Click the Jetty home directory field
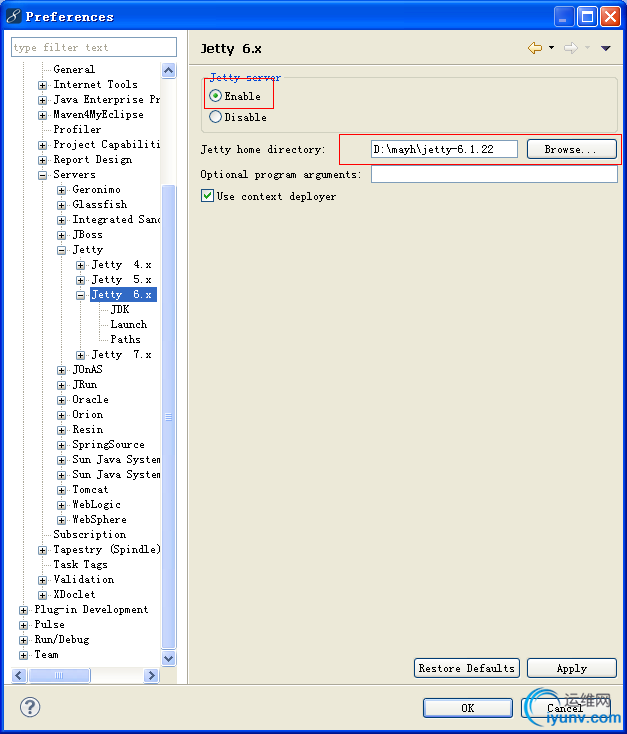627x734 pixels. [x=444, y=149]
